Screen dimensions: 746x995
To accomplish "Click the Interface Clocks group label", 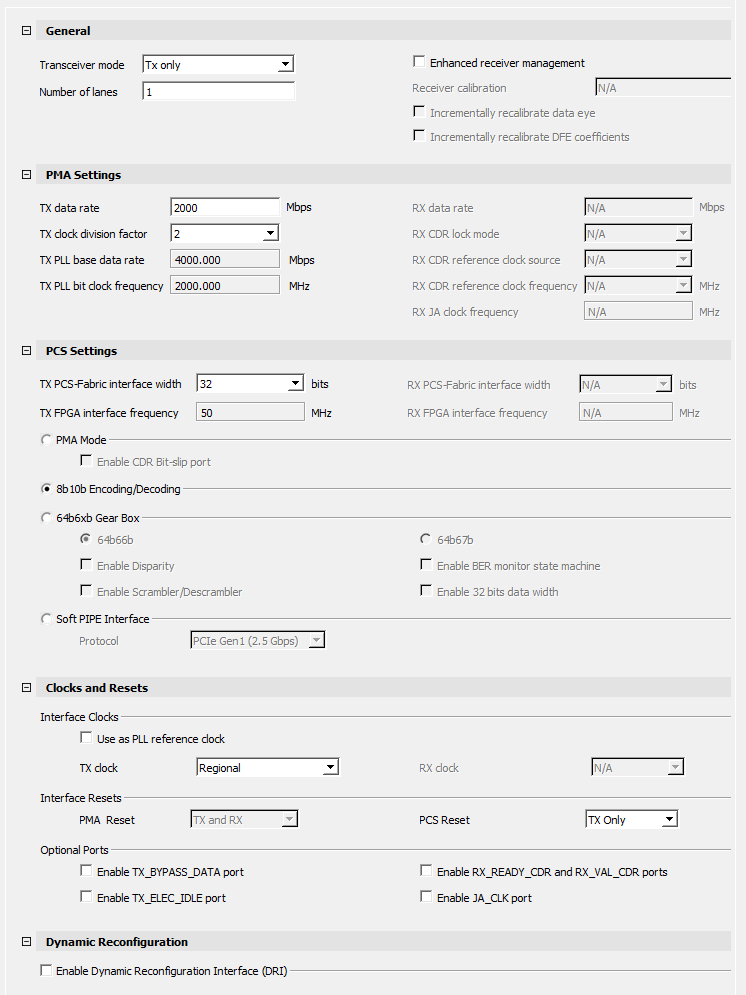I will [79, 716].
